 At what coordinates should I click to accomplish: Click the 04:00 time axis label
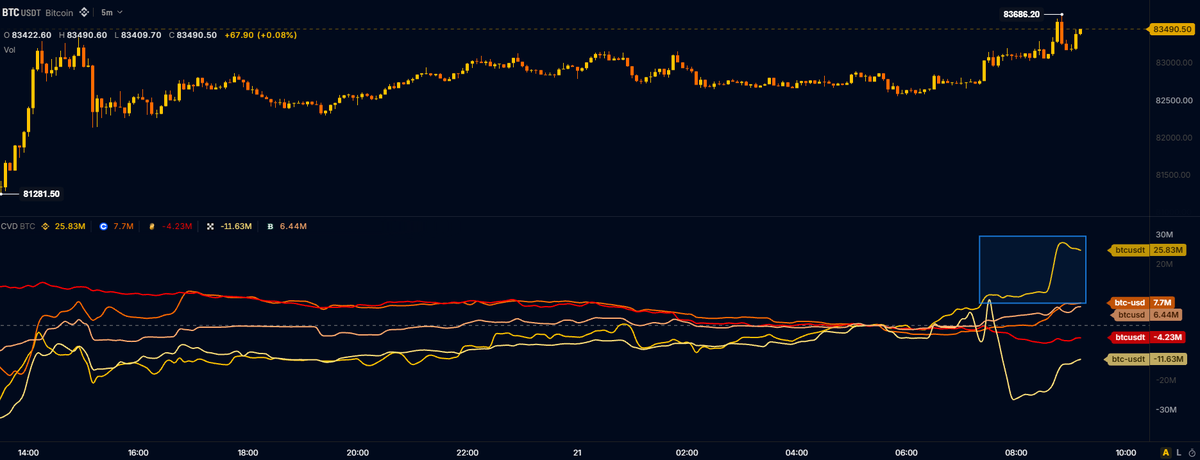[x=797, y=453]
